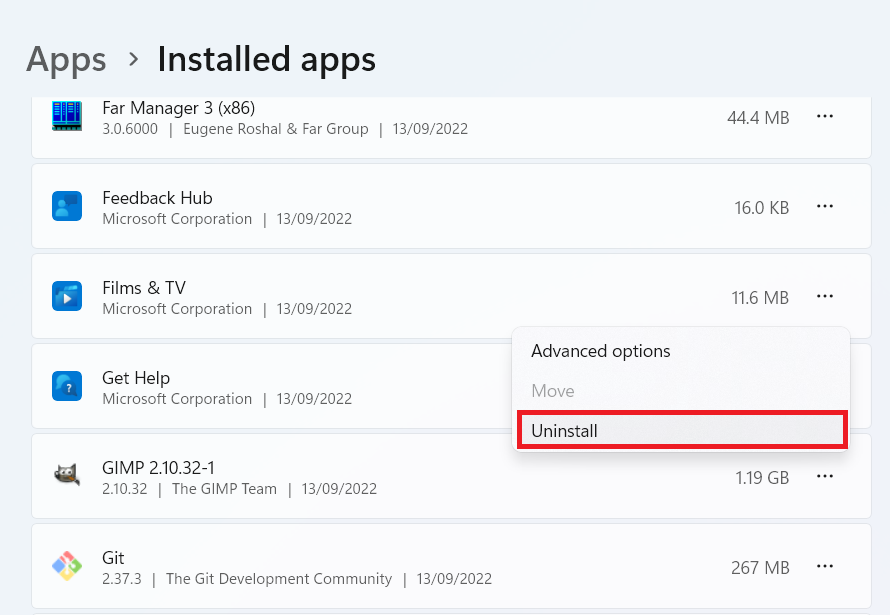Open Feedback Hub's more options menu
Image resolution: width=890 pixels, height=615 pixels.
click(824, 207)
